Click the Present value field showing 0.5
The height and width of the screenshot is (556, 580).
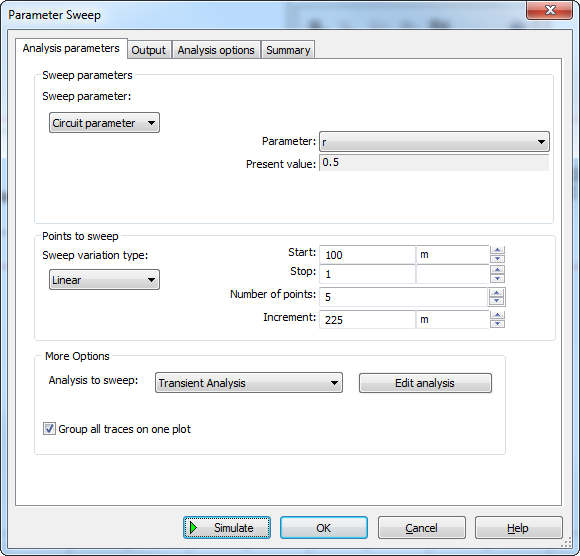point(434,163)
